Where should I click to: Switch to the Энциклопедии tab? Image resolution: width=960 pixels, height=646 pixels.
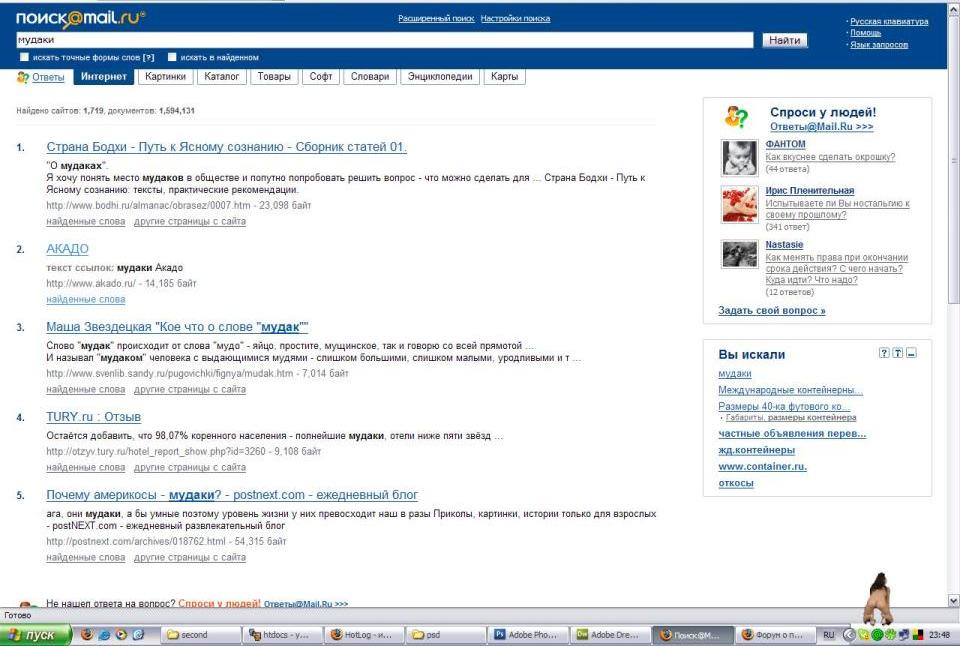pos(440,77)
